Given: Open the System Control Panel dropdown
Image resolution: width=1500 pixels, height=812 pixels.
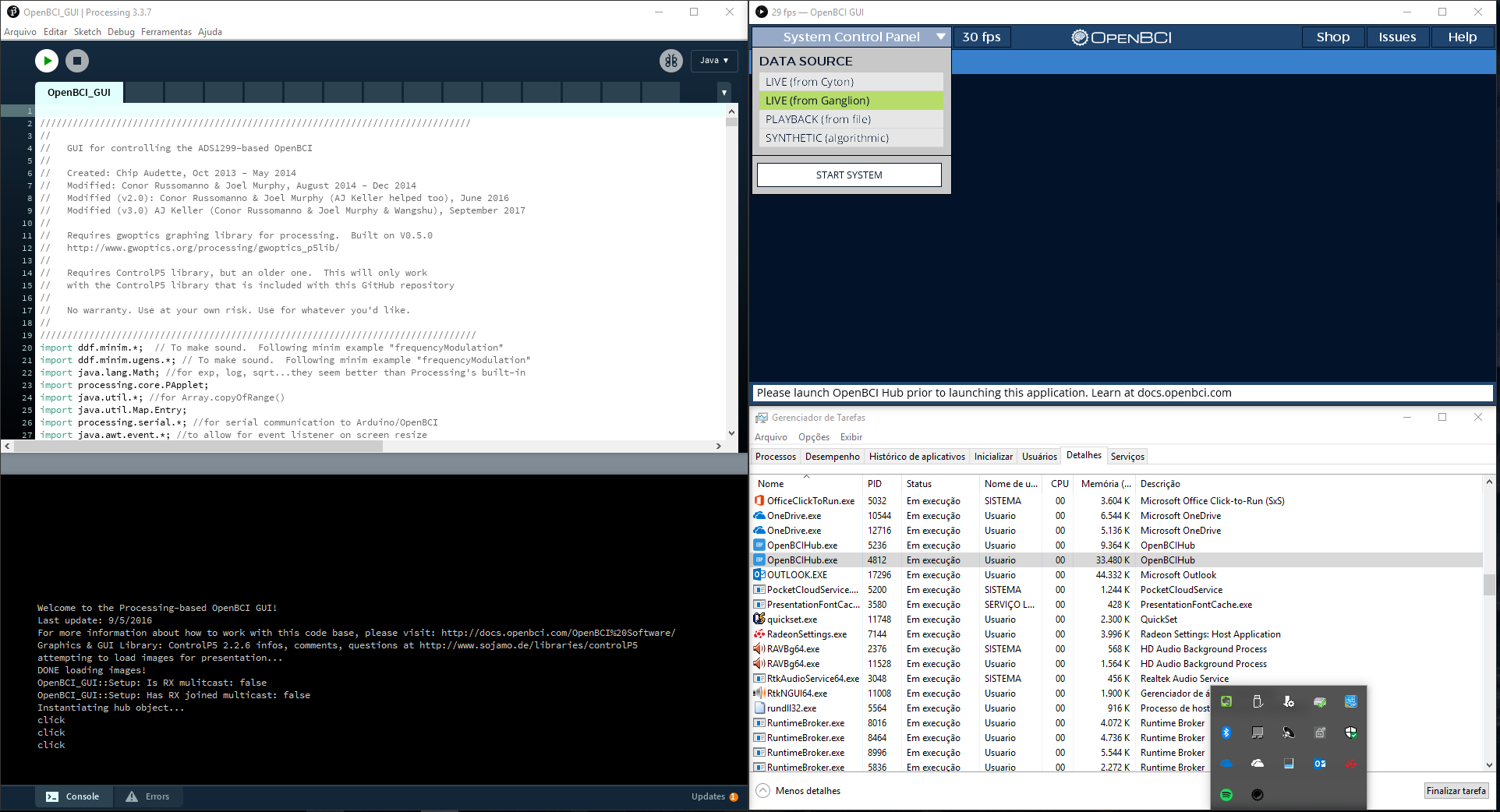Looking at the screenshot, I should (850, 36).
